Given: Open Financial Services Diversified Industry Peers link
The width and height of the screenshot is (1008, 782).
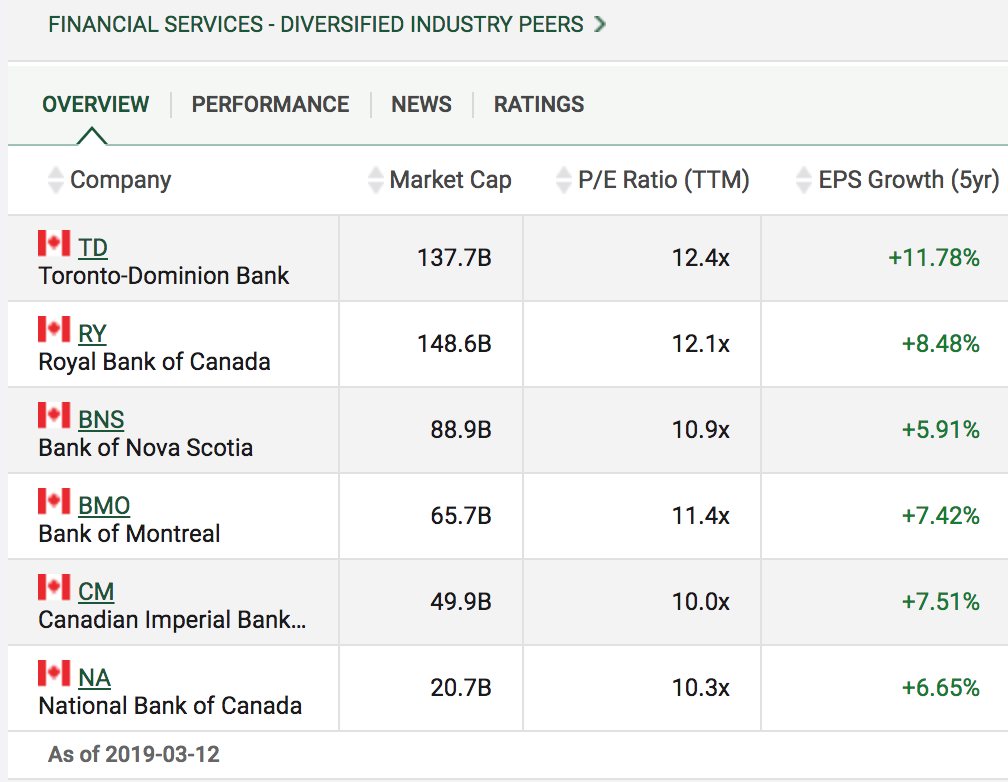Looking at the screenshot, I should pyautogui.click(x=316, y=24).
